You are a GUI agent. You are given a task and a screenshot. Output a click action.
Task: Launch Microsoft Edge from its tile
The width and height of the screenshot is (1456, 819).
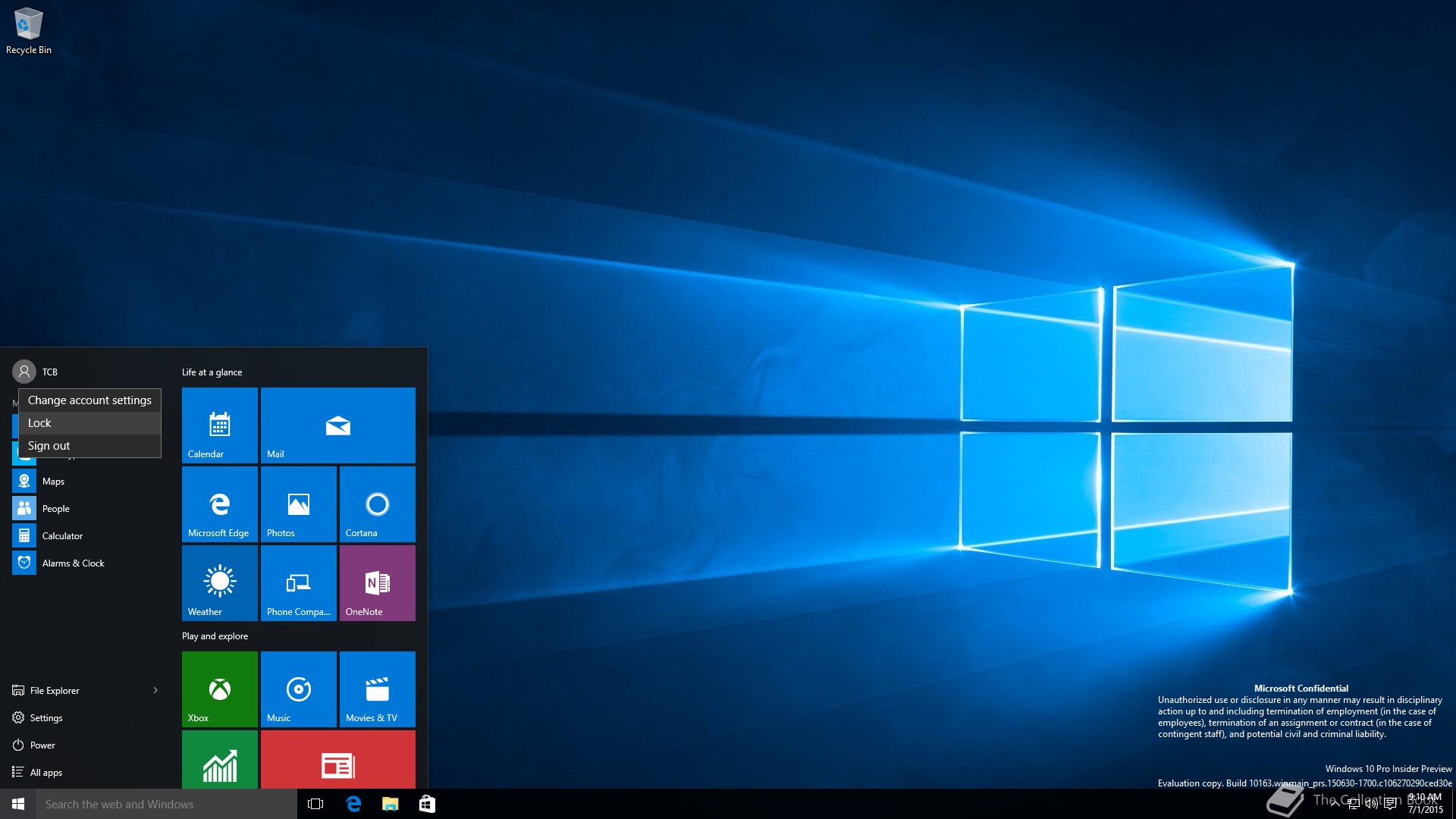[x=220, y=504]
